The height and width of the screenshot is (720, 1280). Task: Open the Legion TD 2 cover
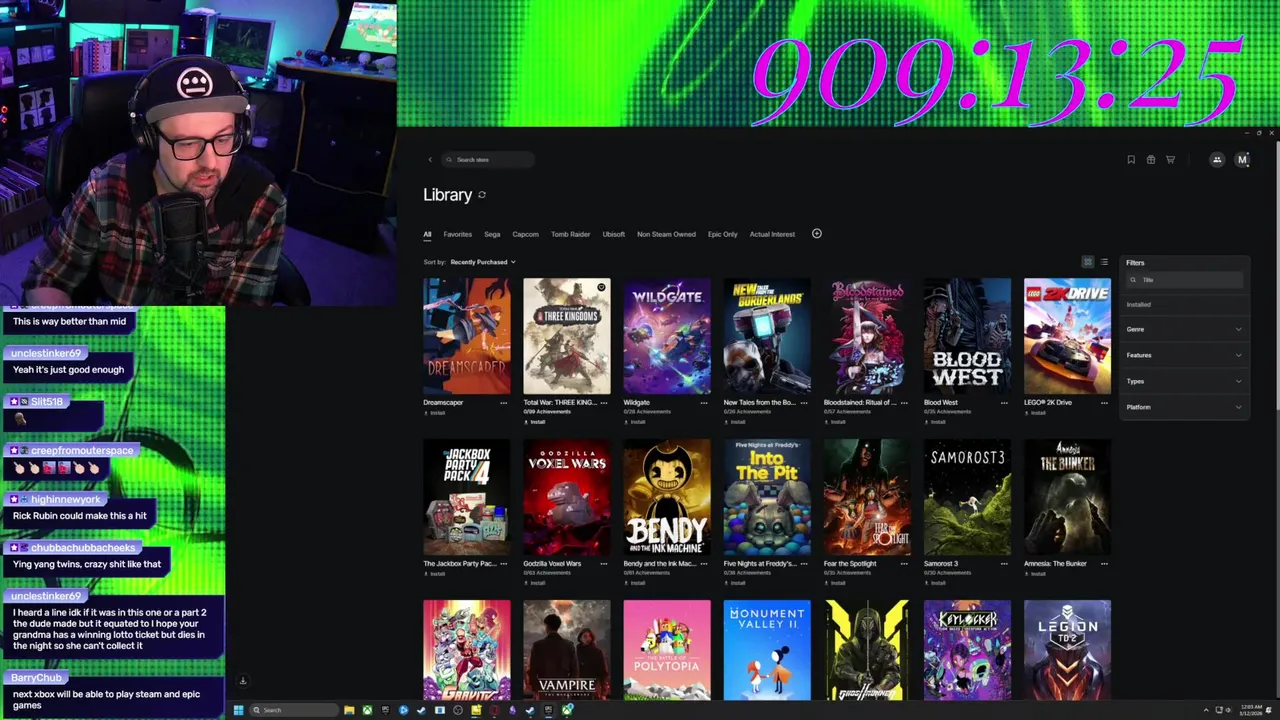[x=1067, y=650]
